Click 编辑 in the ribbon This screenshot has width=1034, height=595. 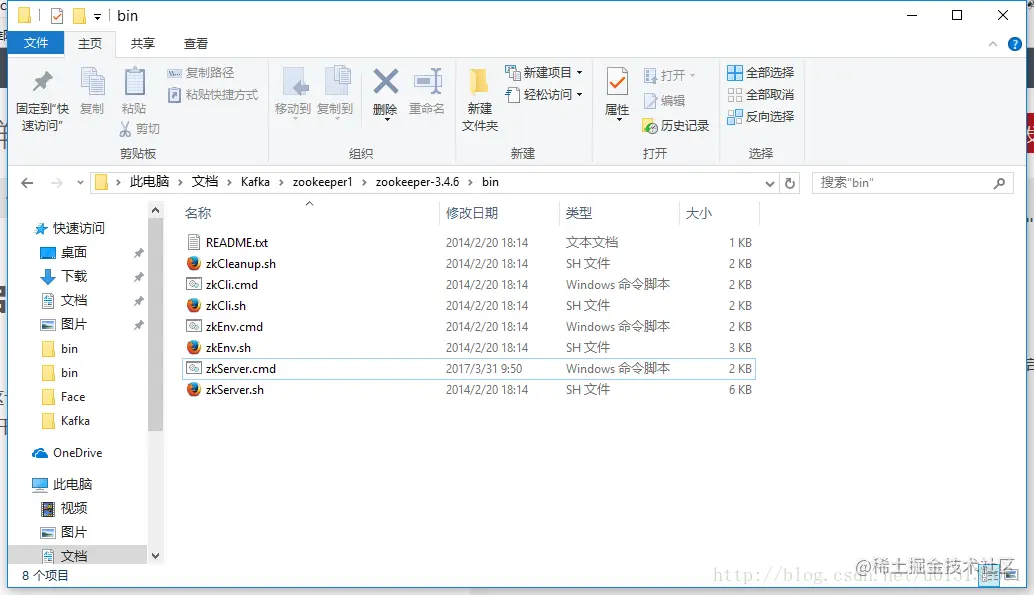coord(665,100)
